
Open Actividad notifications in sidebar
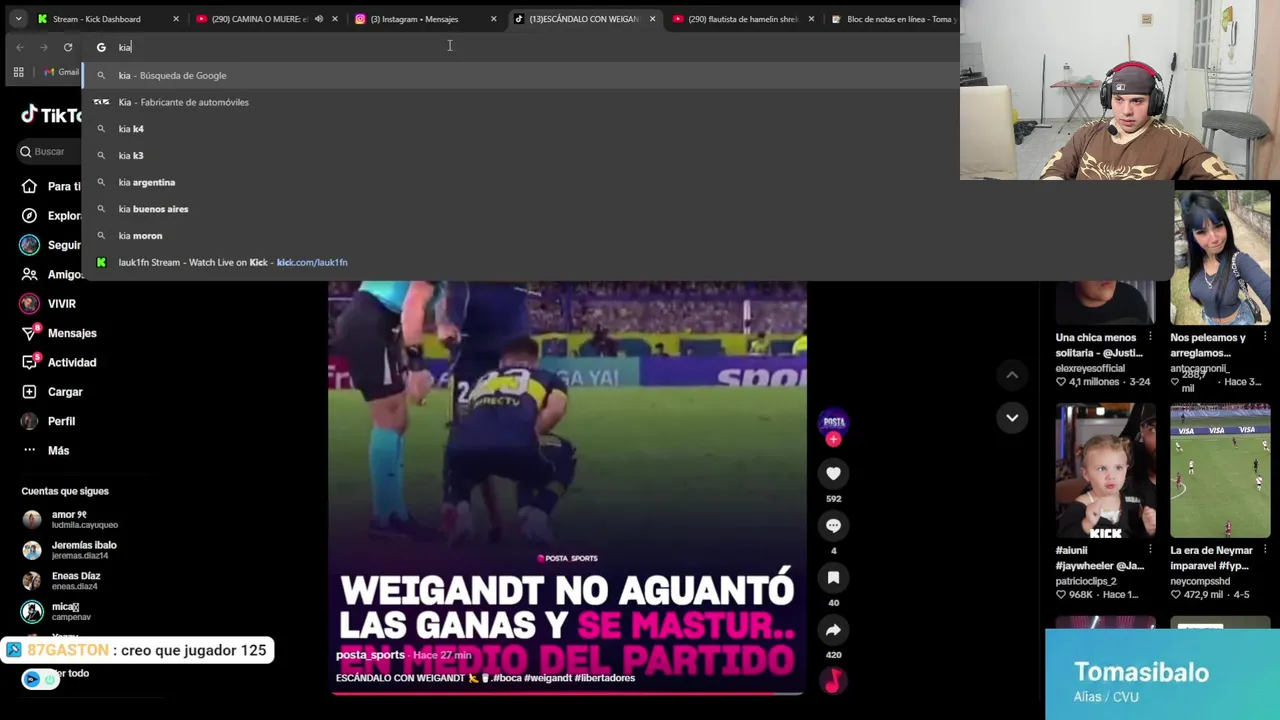60,362
